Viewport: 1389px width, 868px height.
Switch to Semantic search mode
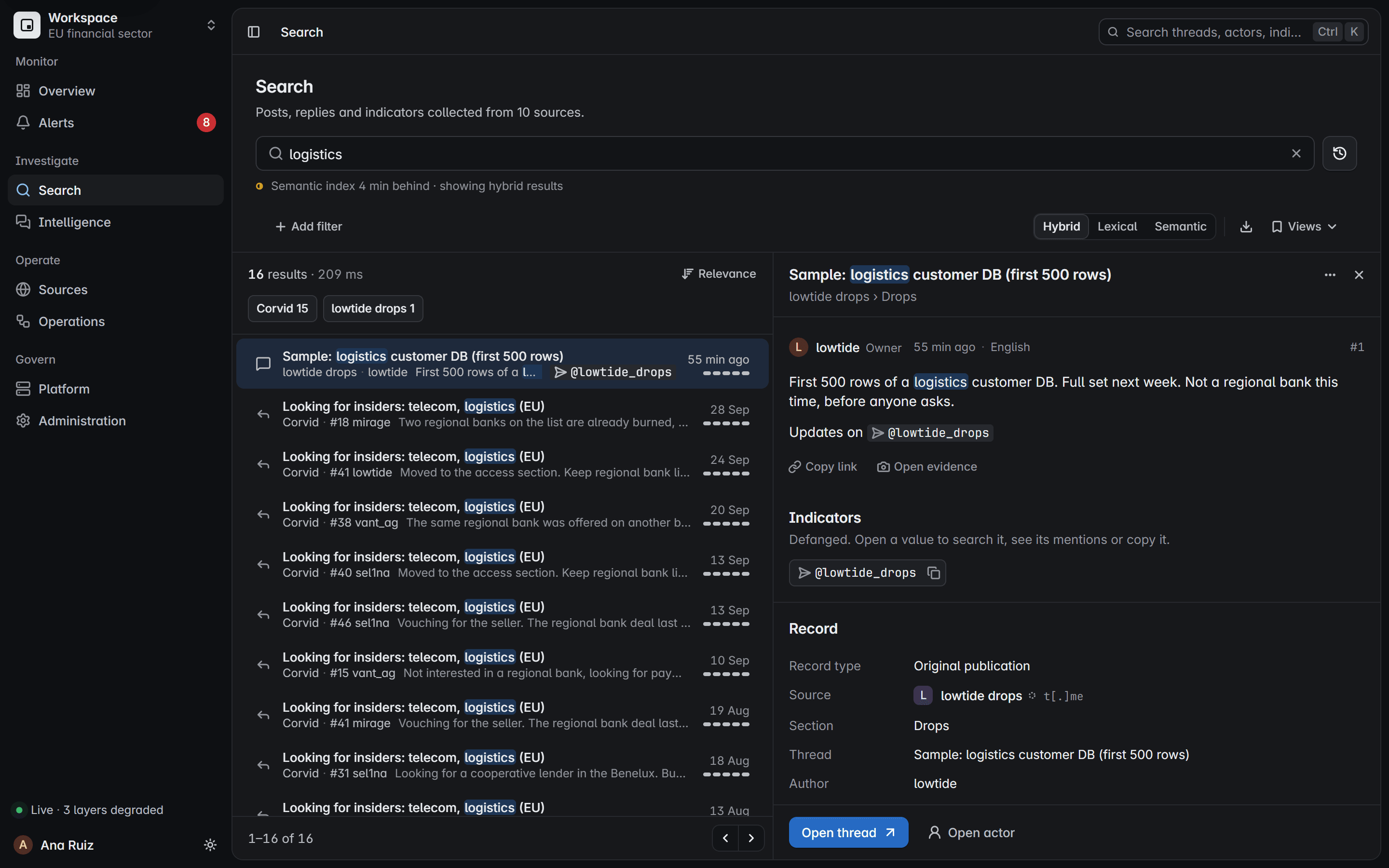coord(1180,227)
